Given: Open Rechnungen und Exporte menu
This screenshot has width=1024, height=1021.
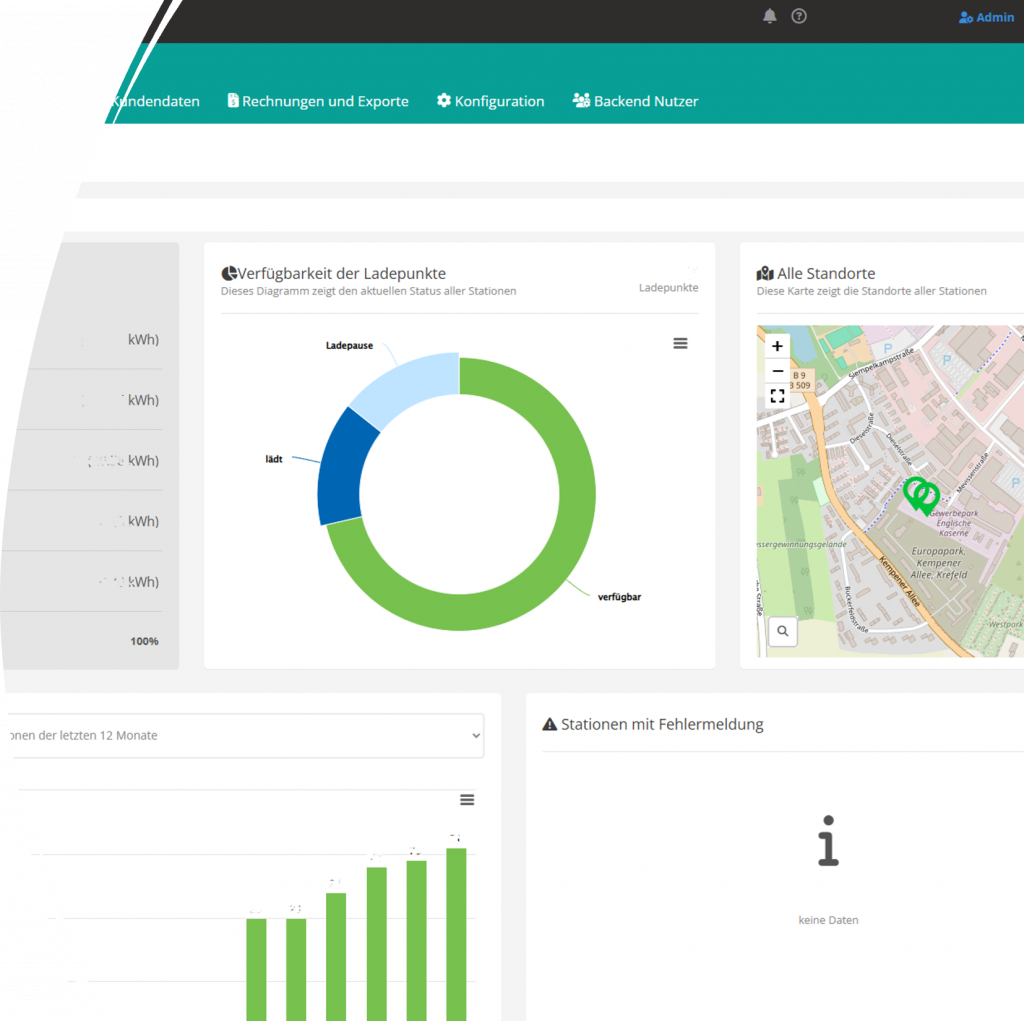Looking at the screenshot, I should tap(318, 101).
